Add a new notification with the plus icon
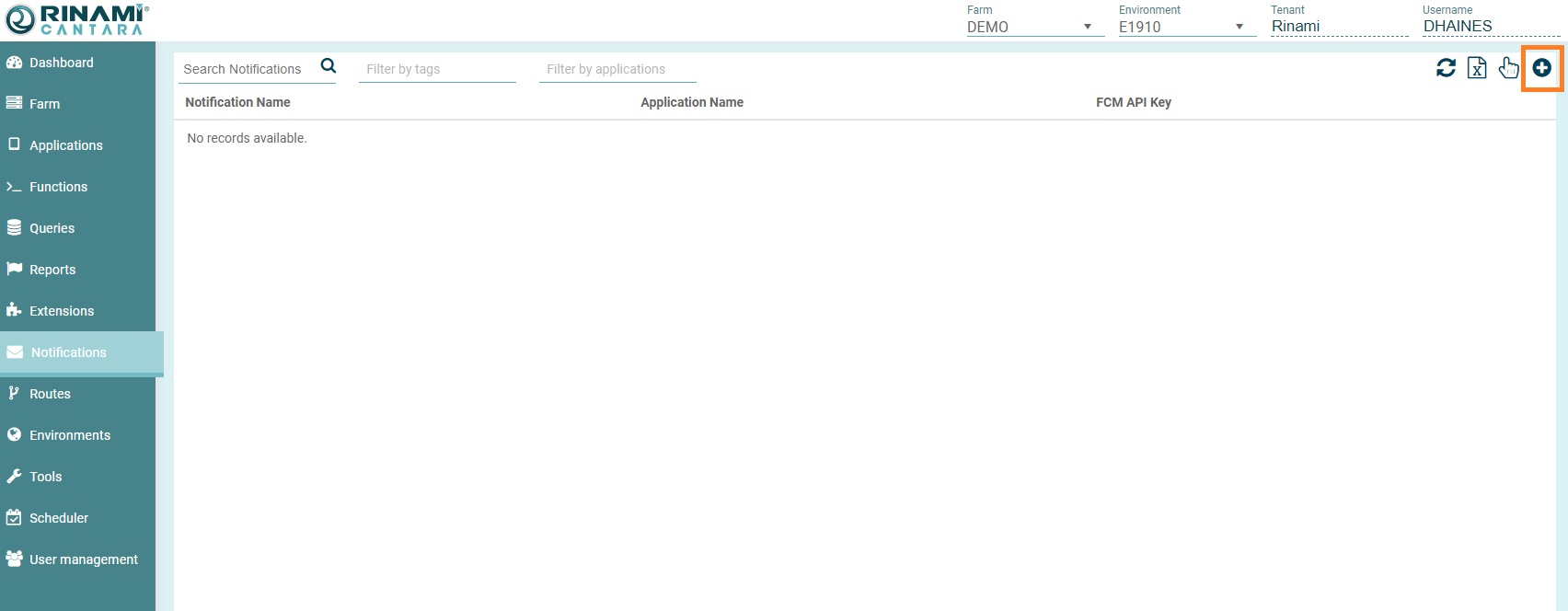Screen dimensions: 1568x611 click(1542, 67)
